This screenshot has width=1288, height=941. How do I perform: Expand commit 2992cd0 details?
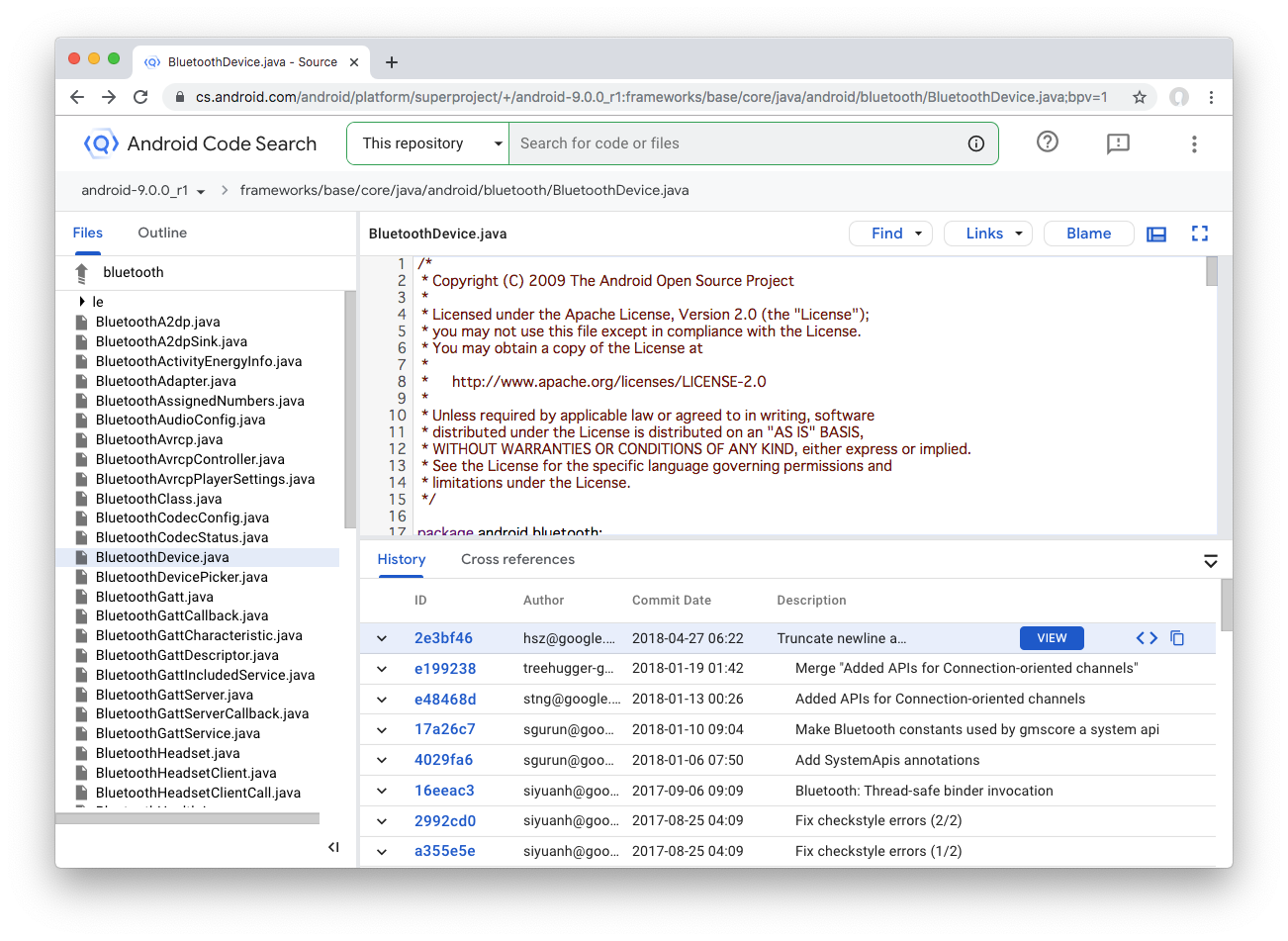coord(382,821)
